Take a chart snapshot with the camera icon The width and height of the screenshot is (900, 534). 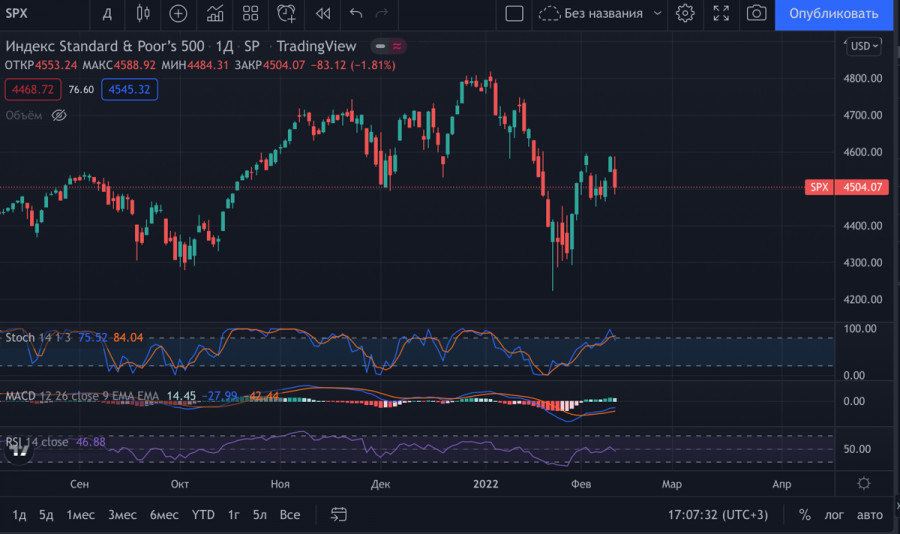pyautogui.click(x=757, y=13)
